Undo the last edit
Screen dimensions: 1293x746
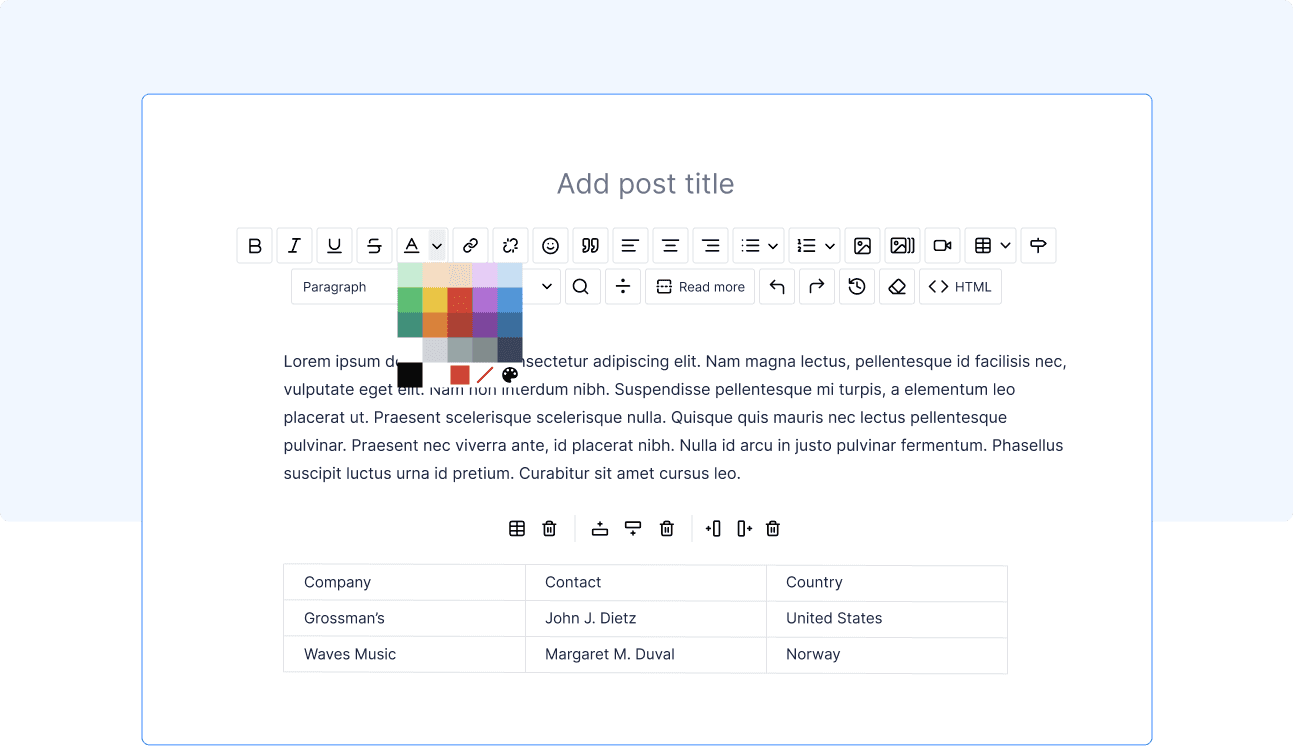777,286
